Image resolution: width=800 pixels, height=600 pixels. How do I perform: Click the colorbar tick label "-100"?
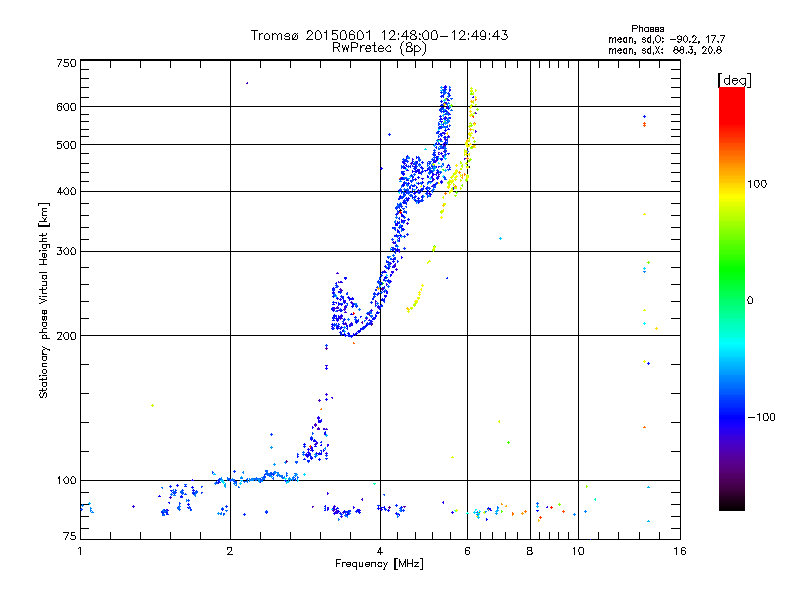(x=761, y=417)
